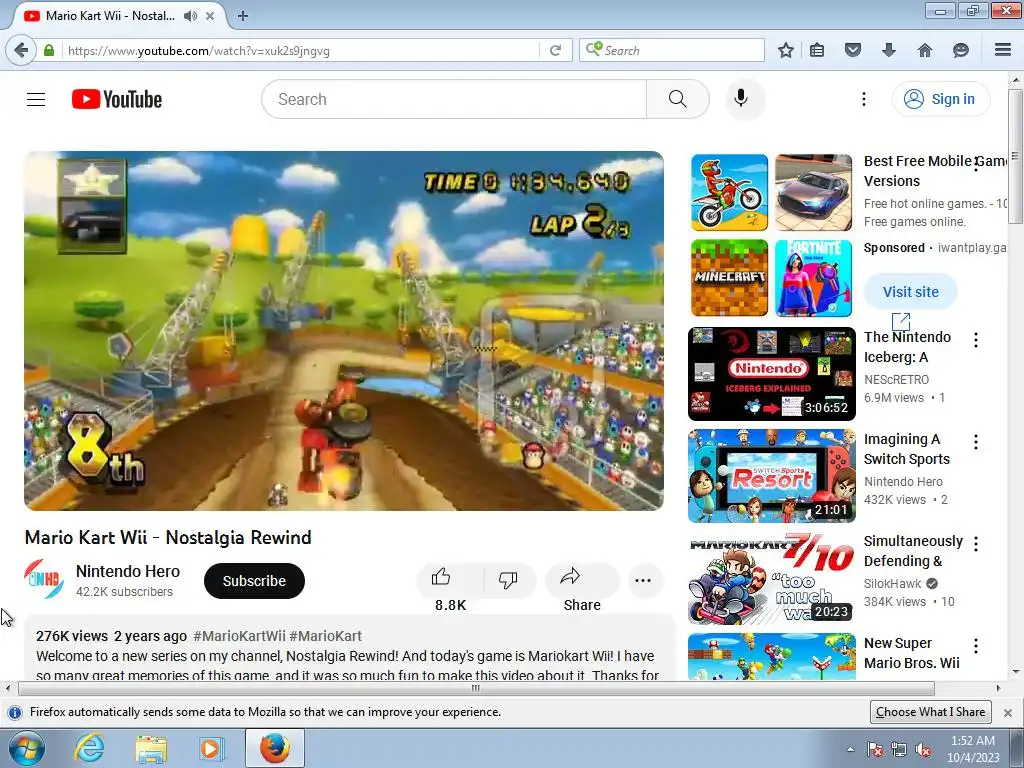
Task: Go to YouTube home via logo
Action: tap(117, 99)
